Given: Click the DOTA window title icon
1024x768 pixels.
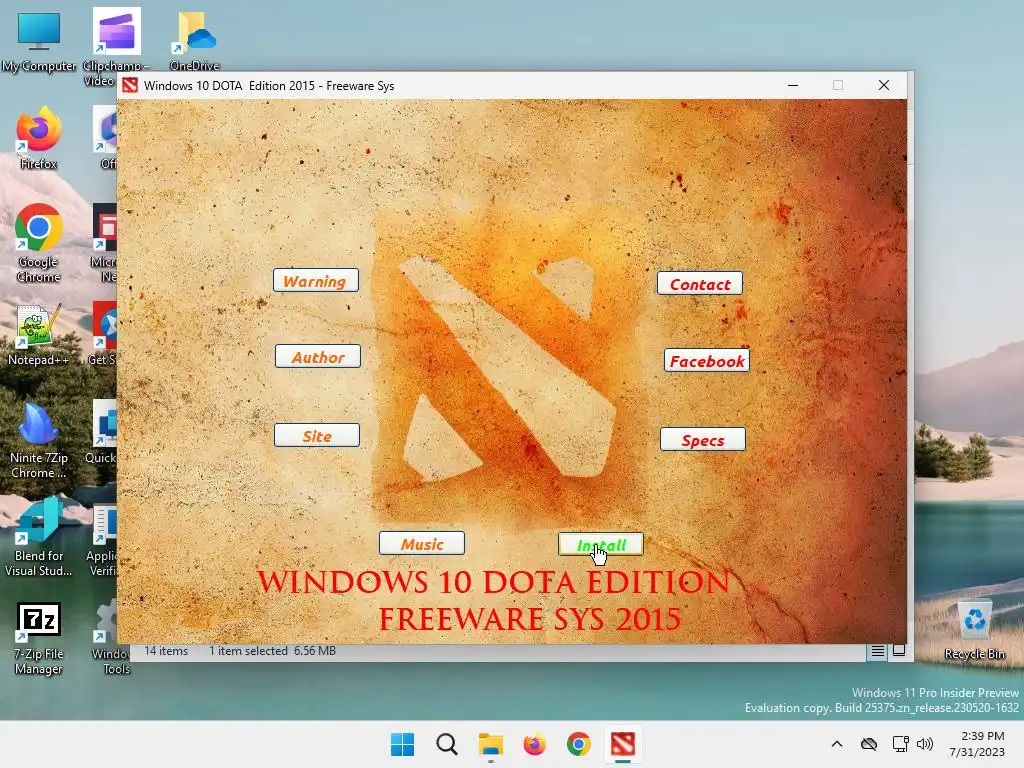Looking at the screenshot, I should coord(130,86).
